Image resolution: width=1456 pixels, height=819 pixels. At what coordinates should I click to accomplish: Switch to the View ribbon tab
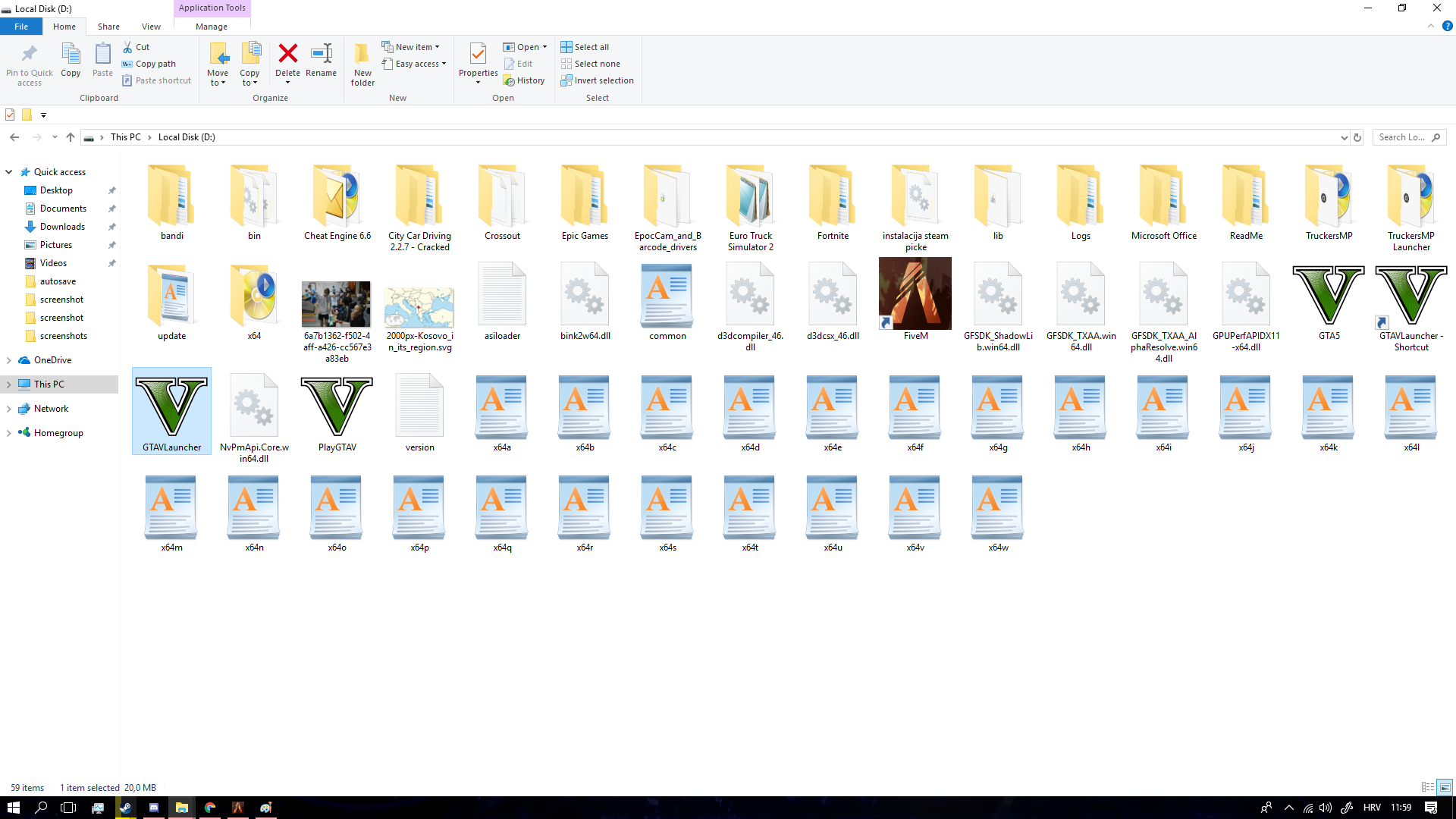[151, 27]
